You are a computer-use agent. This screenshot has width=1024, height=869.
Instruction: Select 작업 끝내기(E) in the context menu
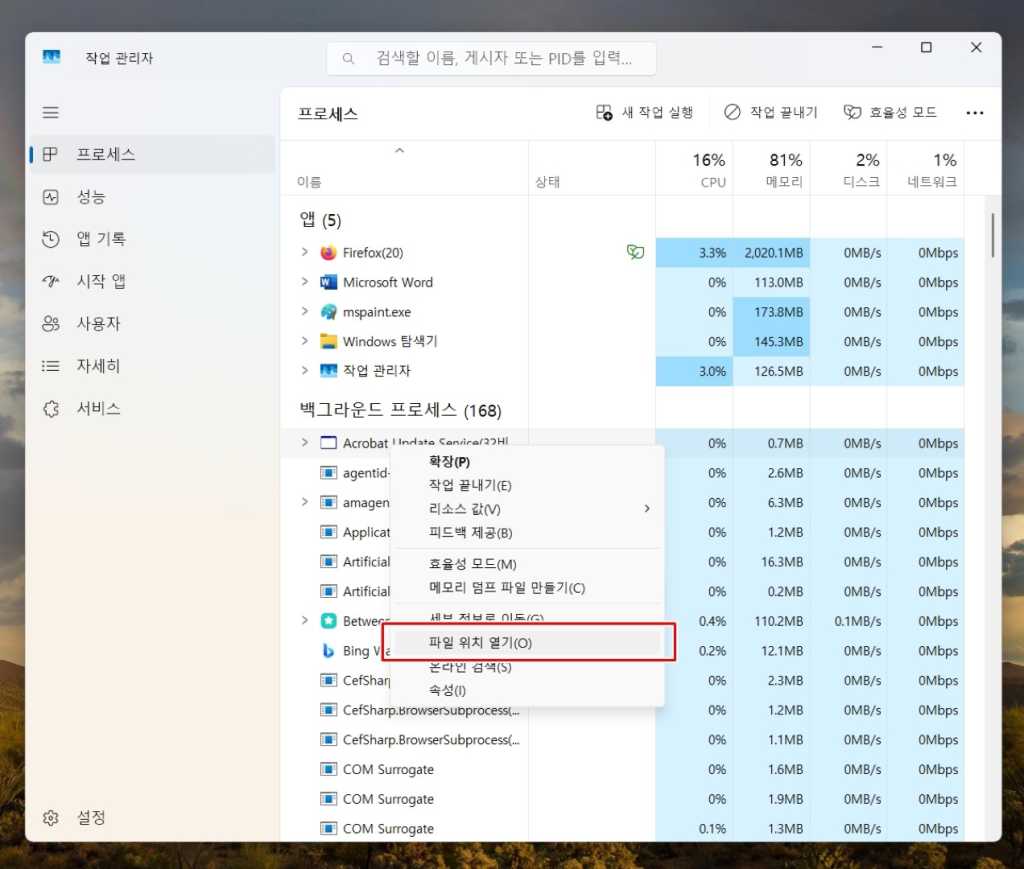[x=470, y=485]
